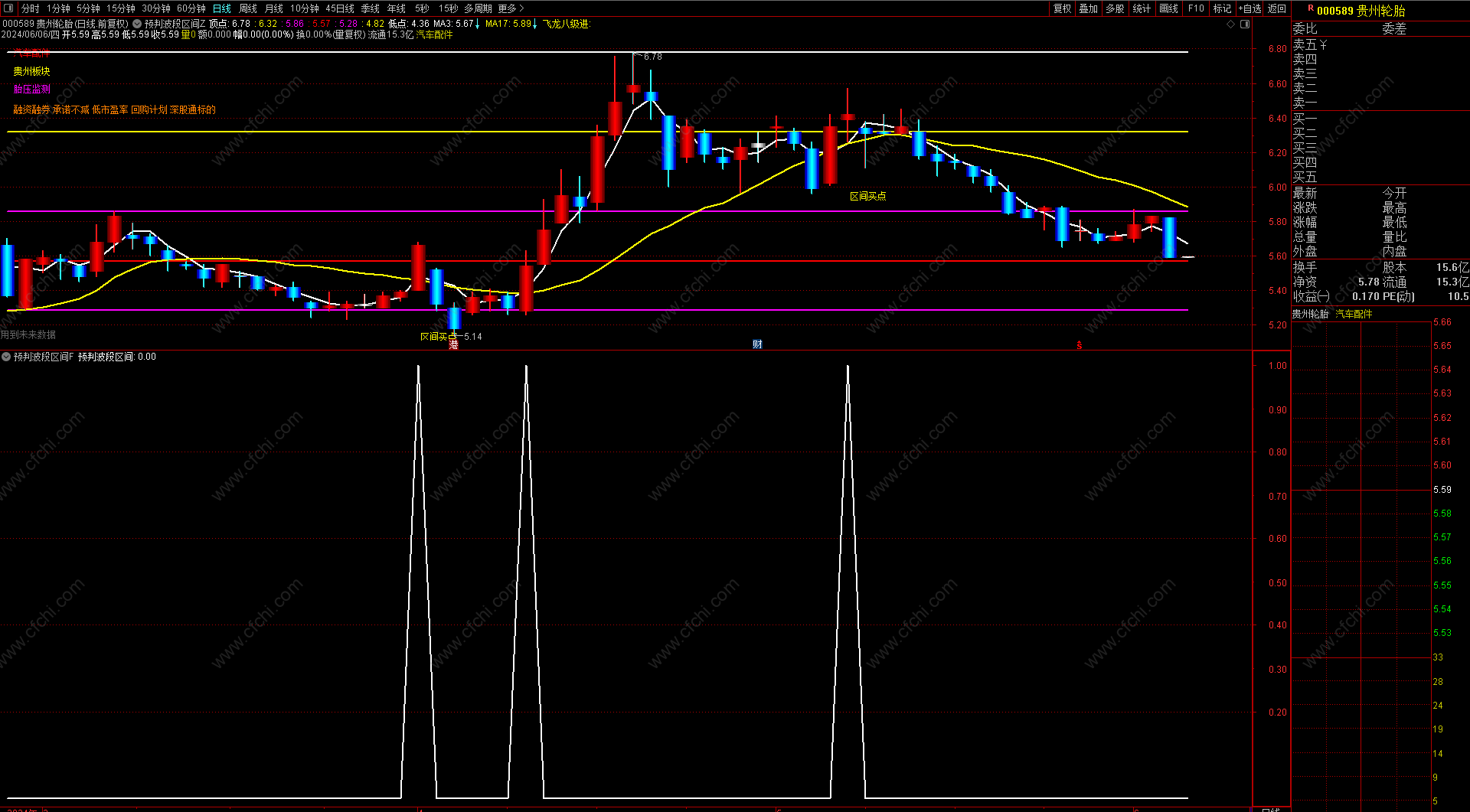Open F10 company info

click(1196, 8)
